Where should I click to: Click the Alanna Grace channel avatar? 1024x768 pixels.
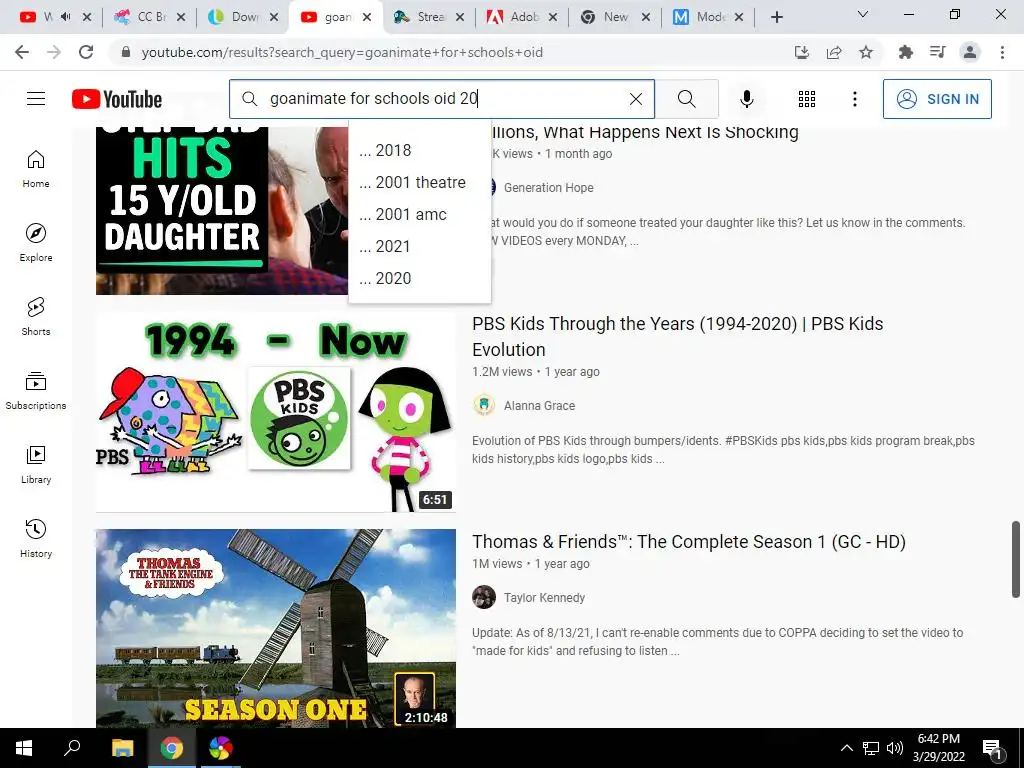[484, 405]
